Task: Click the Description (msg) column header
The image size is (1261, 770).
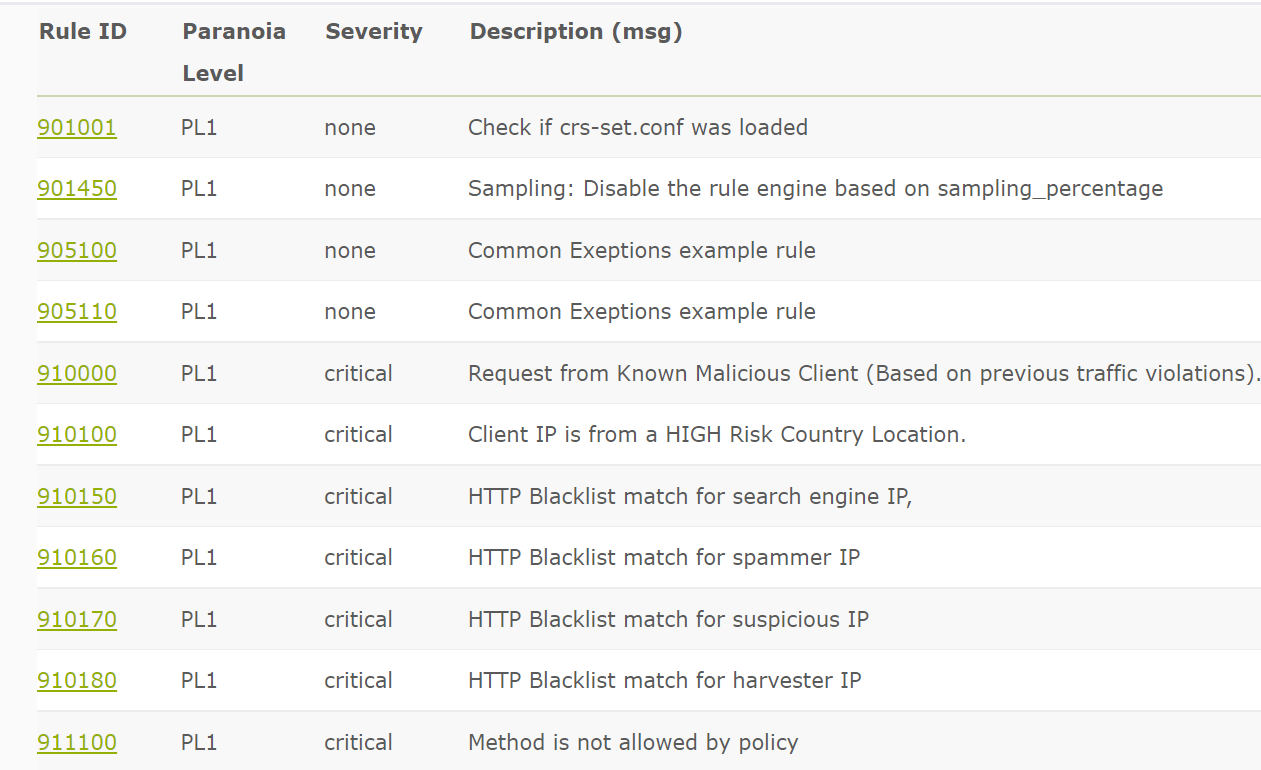Action: click(576, 32)
